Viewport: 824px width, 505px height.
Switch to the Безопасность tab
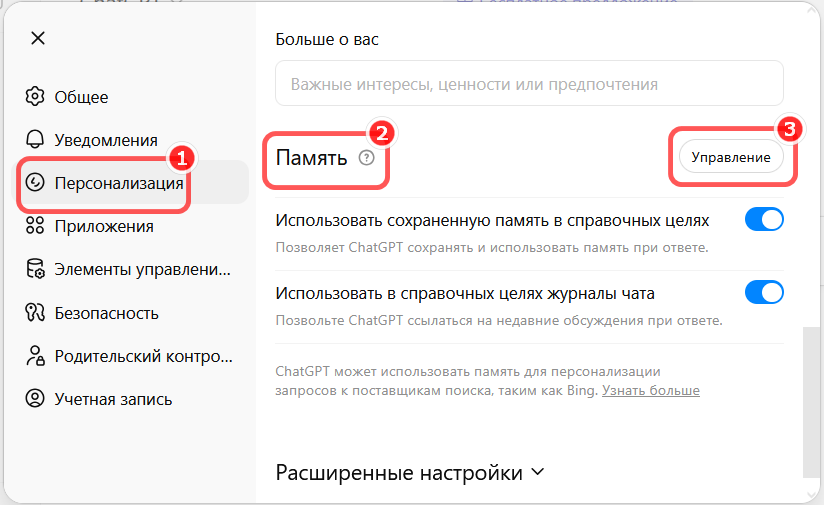[106, 313]
